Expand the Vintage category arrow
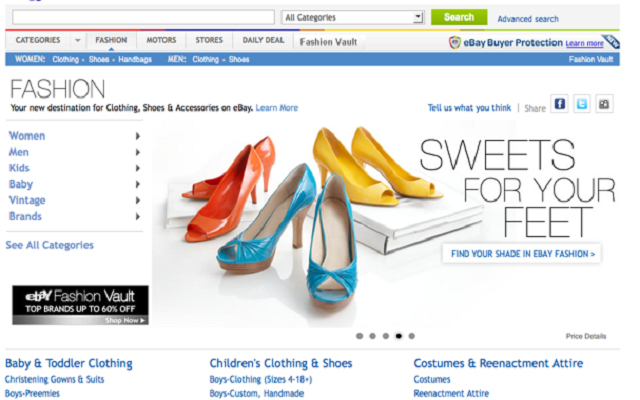 (137, 200)
